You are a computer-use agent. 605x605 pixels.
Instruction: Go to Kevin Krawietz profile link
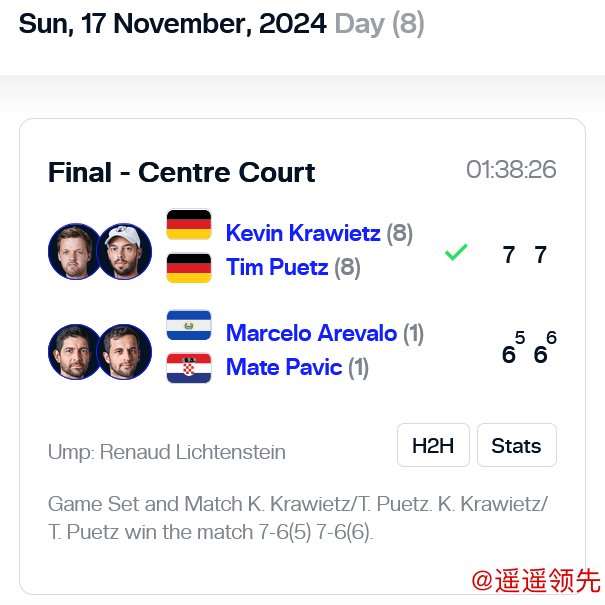pos(303,233)
